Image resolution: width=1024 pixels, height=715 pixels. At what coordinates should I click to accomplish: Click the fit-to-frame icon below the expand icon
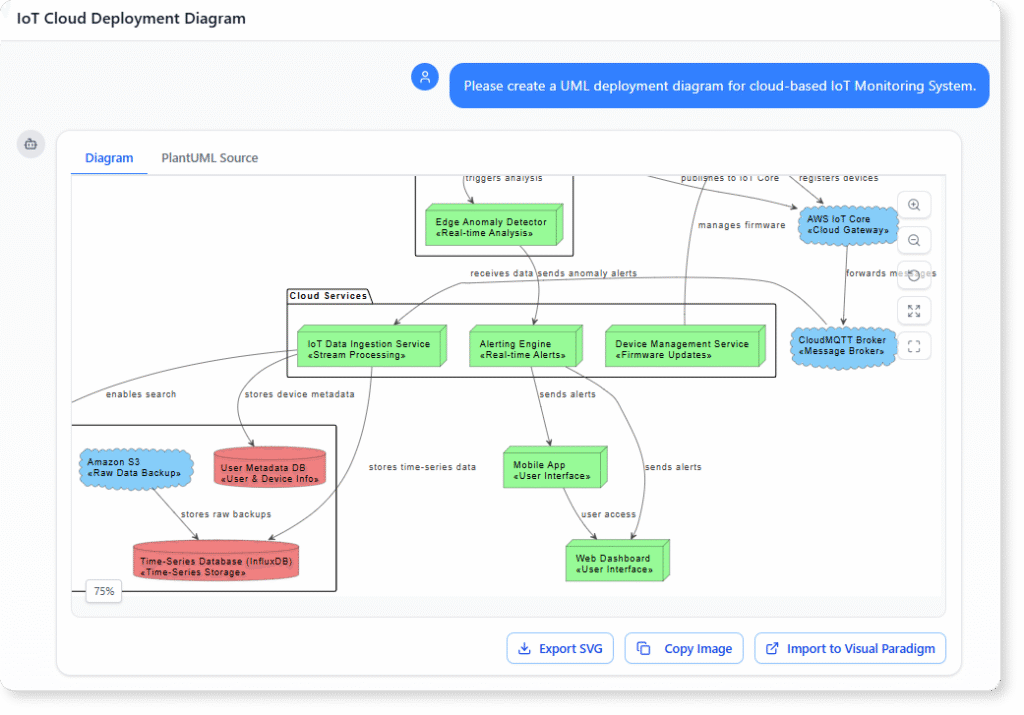click(914, 346)
